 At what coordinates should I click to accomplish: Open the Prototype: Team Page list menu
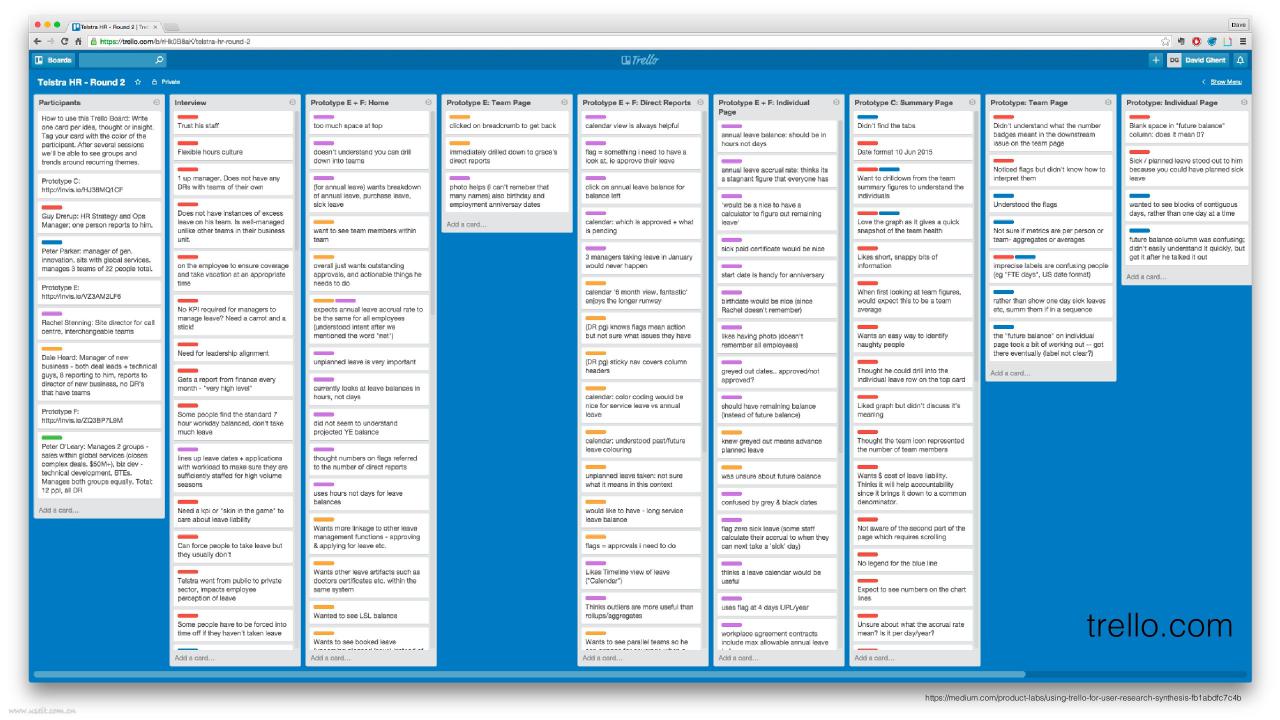click(1108, 102)
